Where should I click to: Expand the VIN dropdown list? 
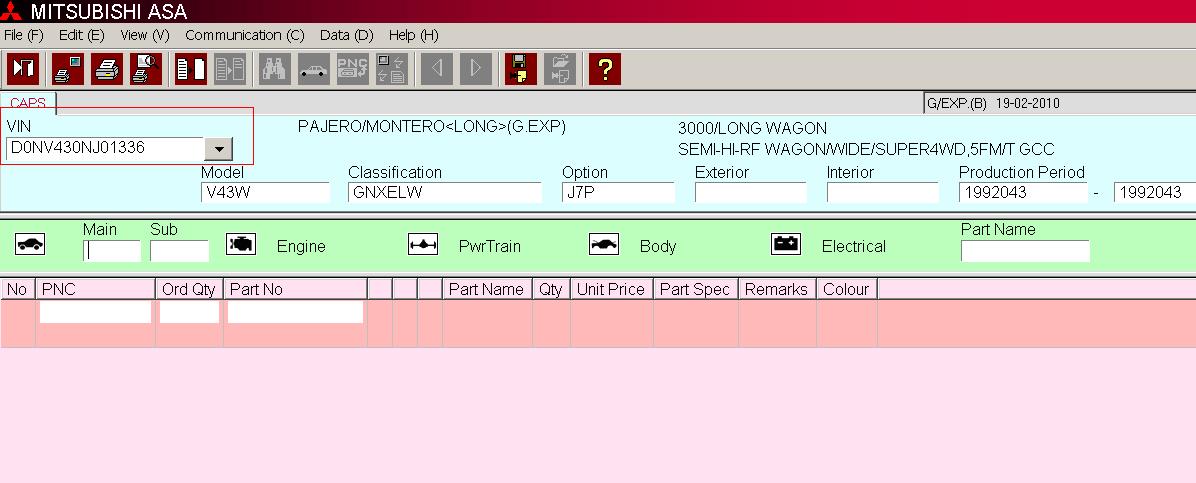coord(217,149)
